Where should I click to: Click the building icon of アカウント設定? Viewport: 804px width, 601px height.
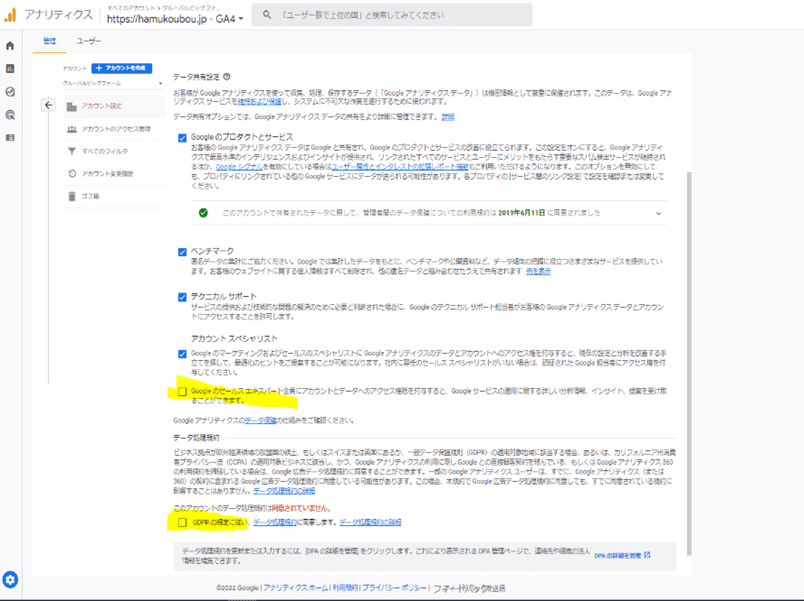tap(72, 106)
